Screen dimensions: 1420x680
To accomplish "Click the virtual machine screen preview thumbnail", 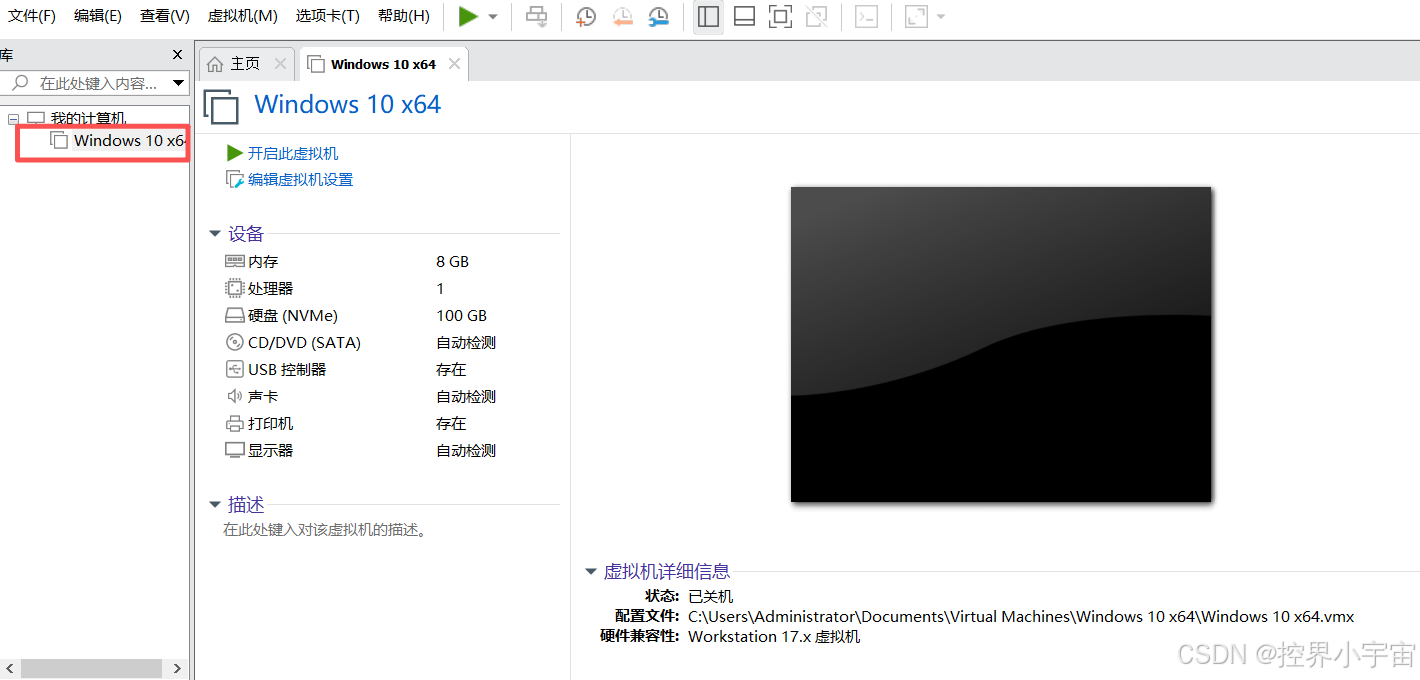I will [x=1000, y=344].
